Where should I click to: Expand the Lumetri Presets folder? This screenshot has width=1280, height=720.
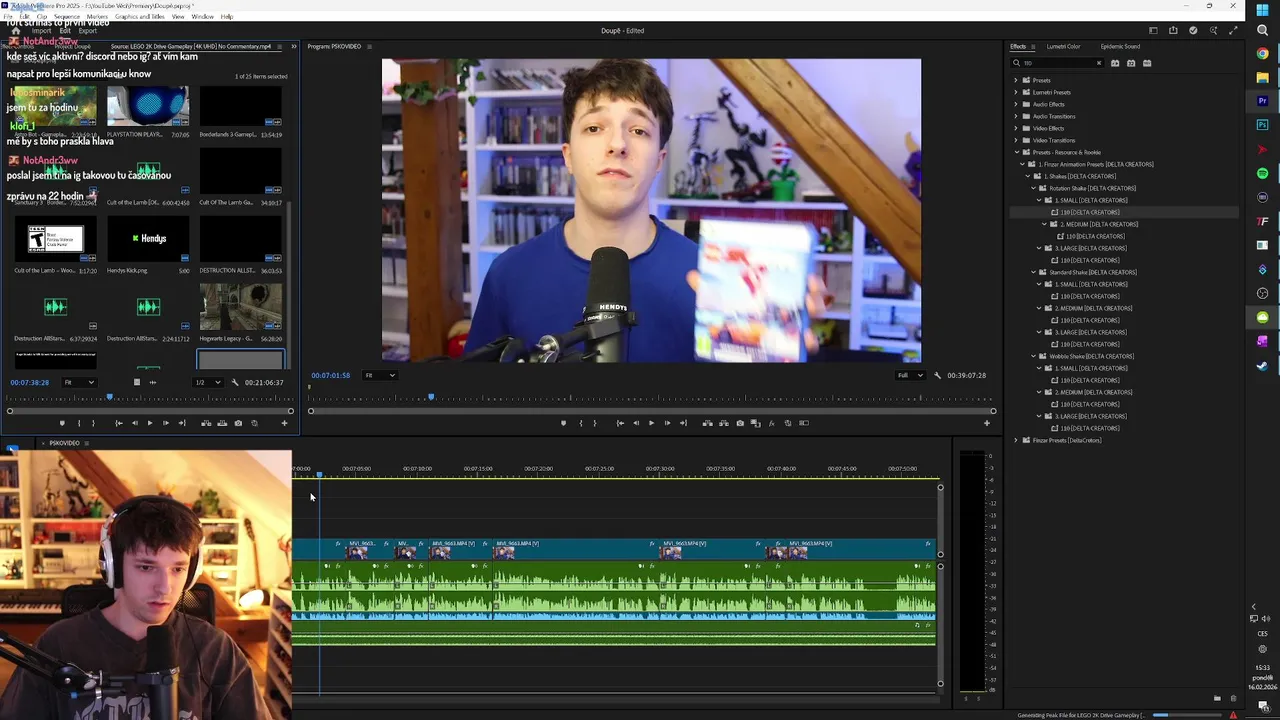(x=1016, y=92)
